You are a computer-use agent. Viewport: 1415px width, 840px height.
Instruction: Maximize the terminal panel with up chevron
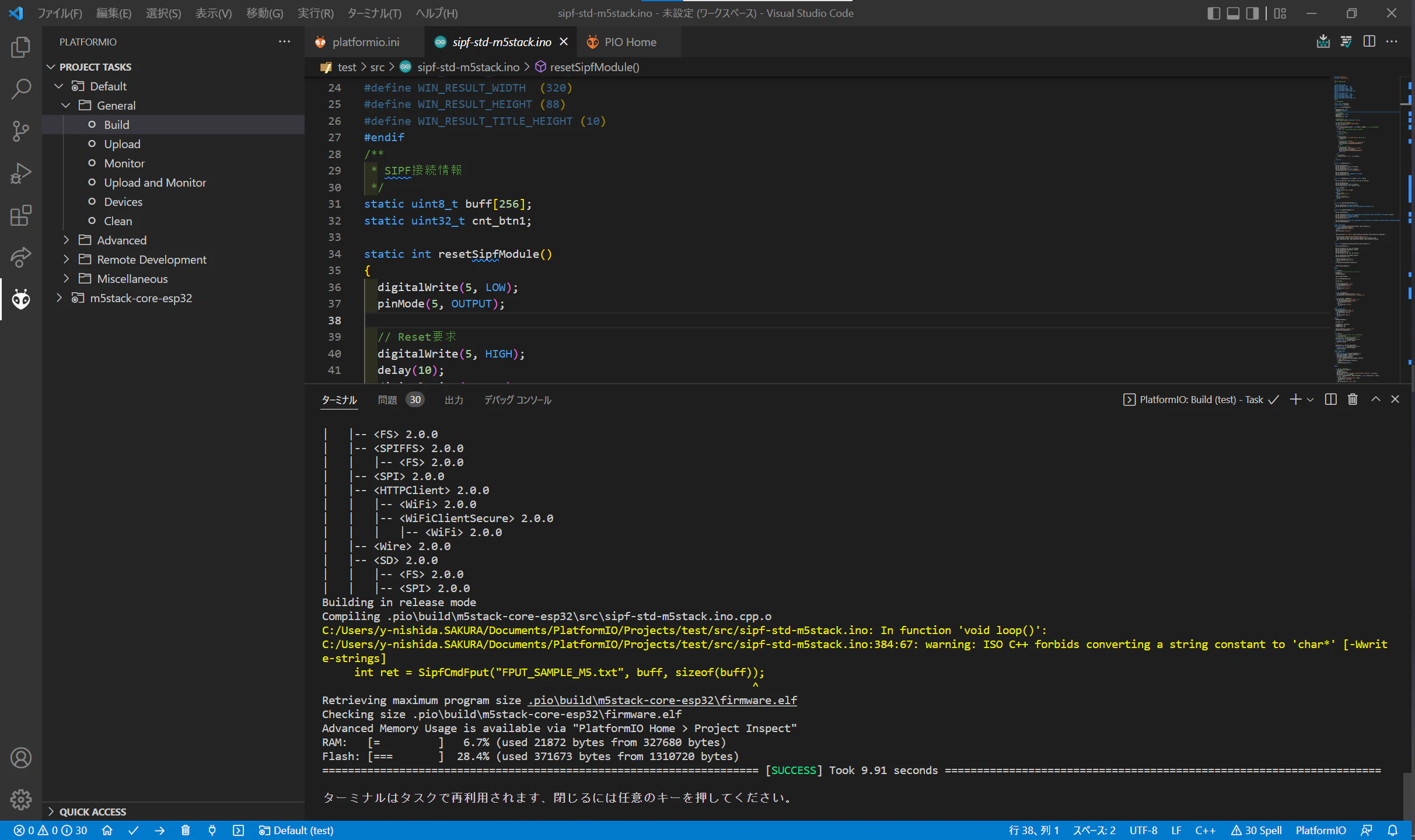click(x=1375, y=399)
